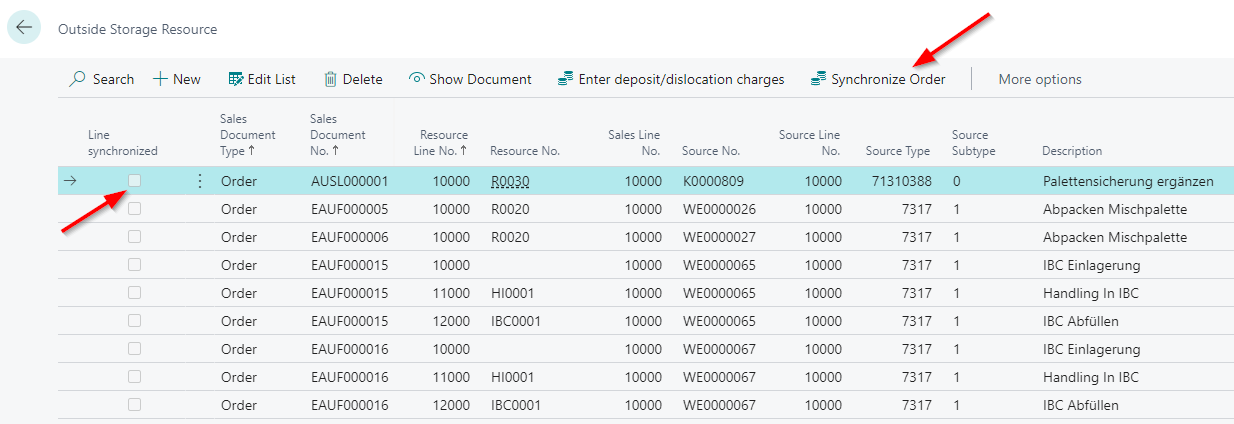Click the Synchronize Order button label
Image resolution: width=1234 pixels, height=424 pixels.
[x=888, y=79]
